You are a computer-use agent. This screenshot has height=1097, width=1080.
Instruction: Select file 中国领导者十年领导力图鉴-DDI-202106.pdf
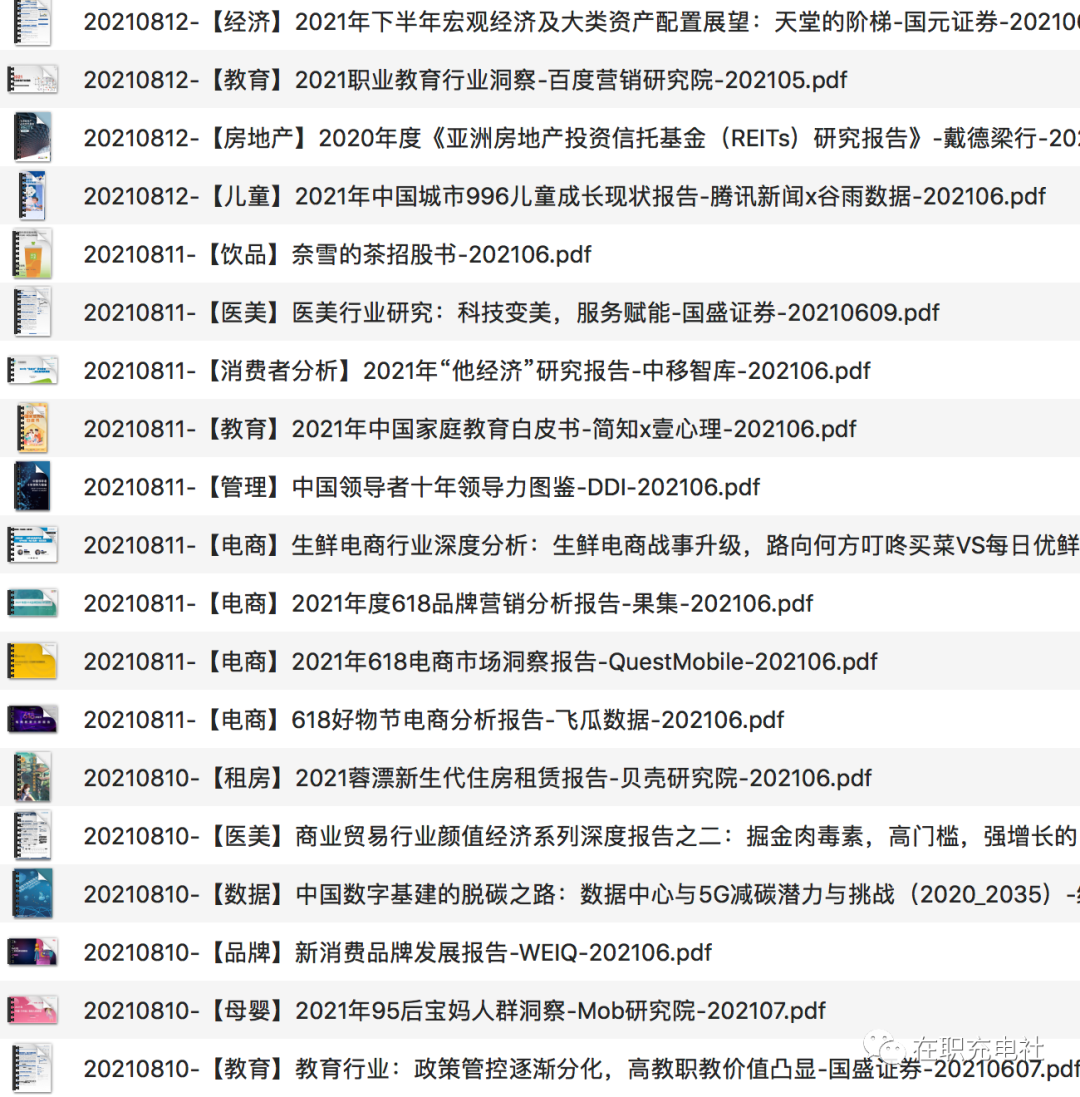pyautogui.click(x=422, y=487)
